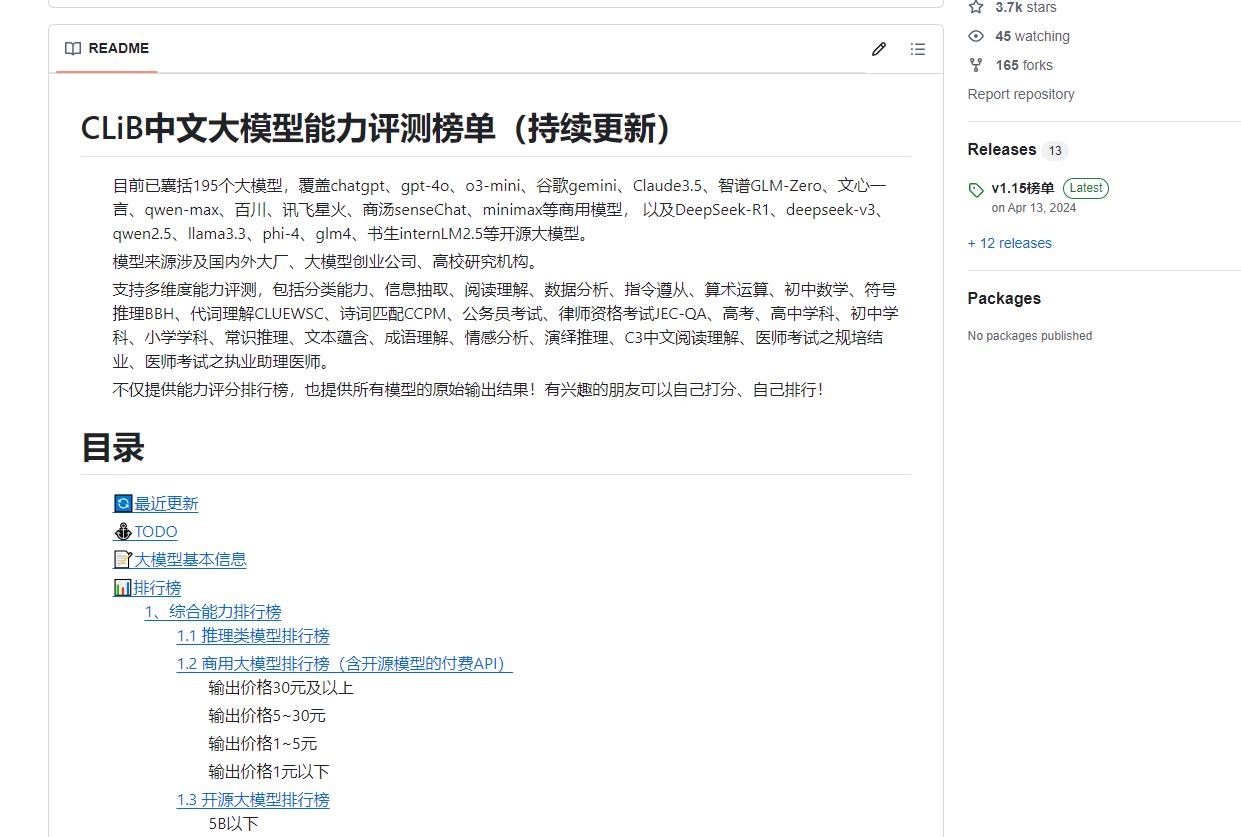Click the star icon beside 3.7k stars
This screenshot has height=837, width=1241.
(976, 7)
